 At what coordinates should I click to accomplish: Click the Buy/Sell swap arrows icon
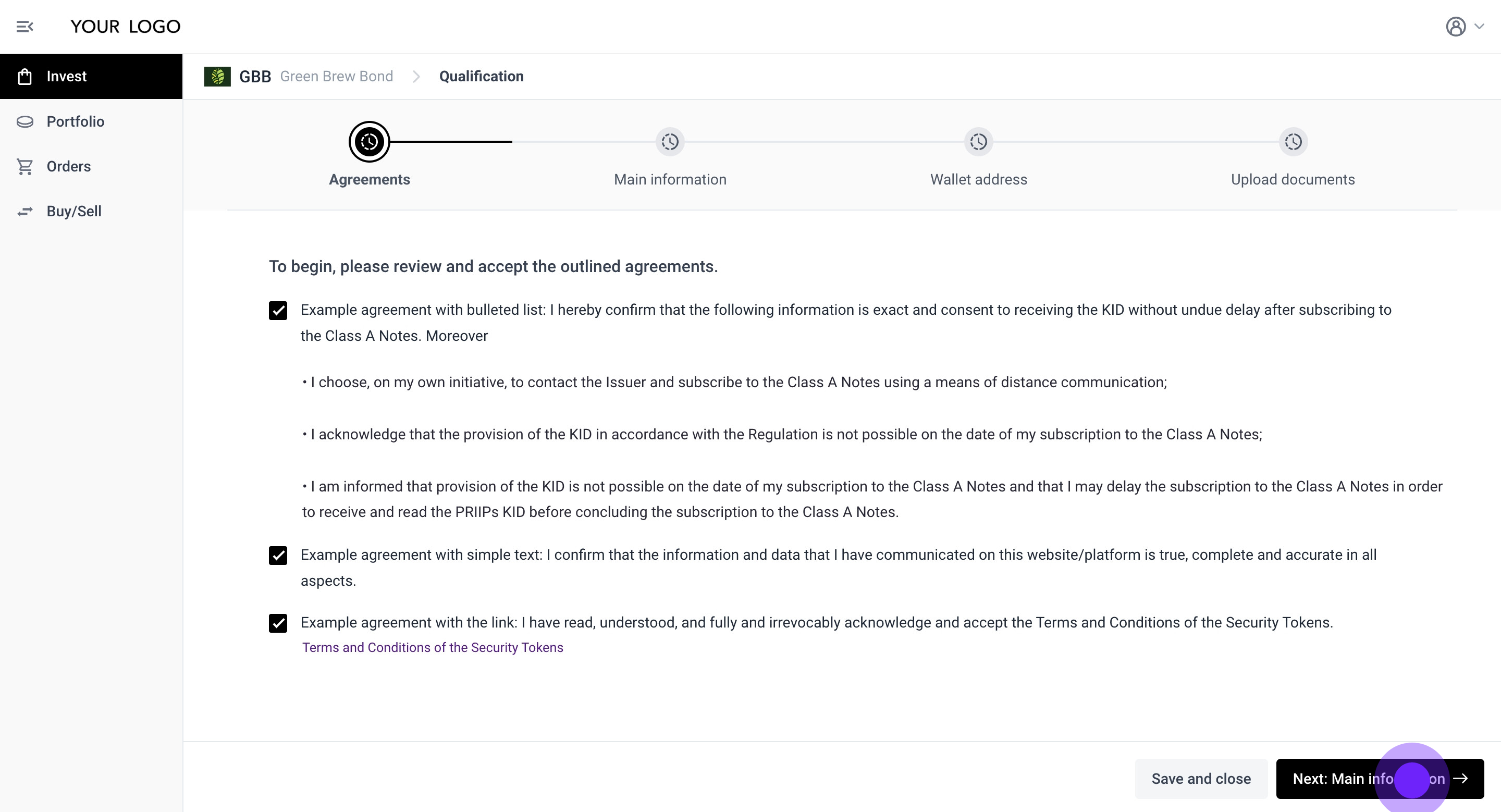[24, 212]
